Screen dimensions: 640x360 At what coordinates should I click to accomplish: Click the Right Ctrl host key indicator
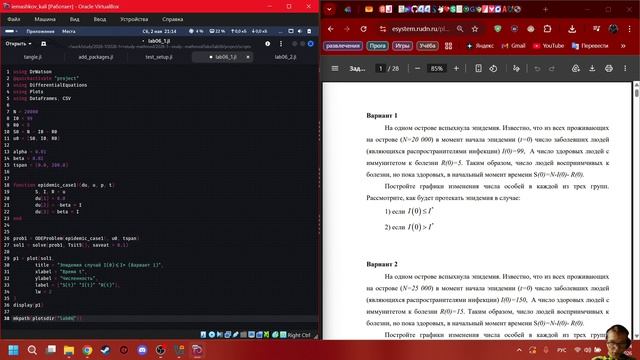[x=299, y=335]
